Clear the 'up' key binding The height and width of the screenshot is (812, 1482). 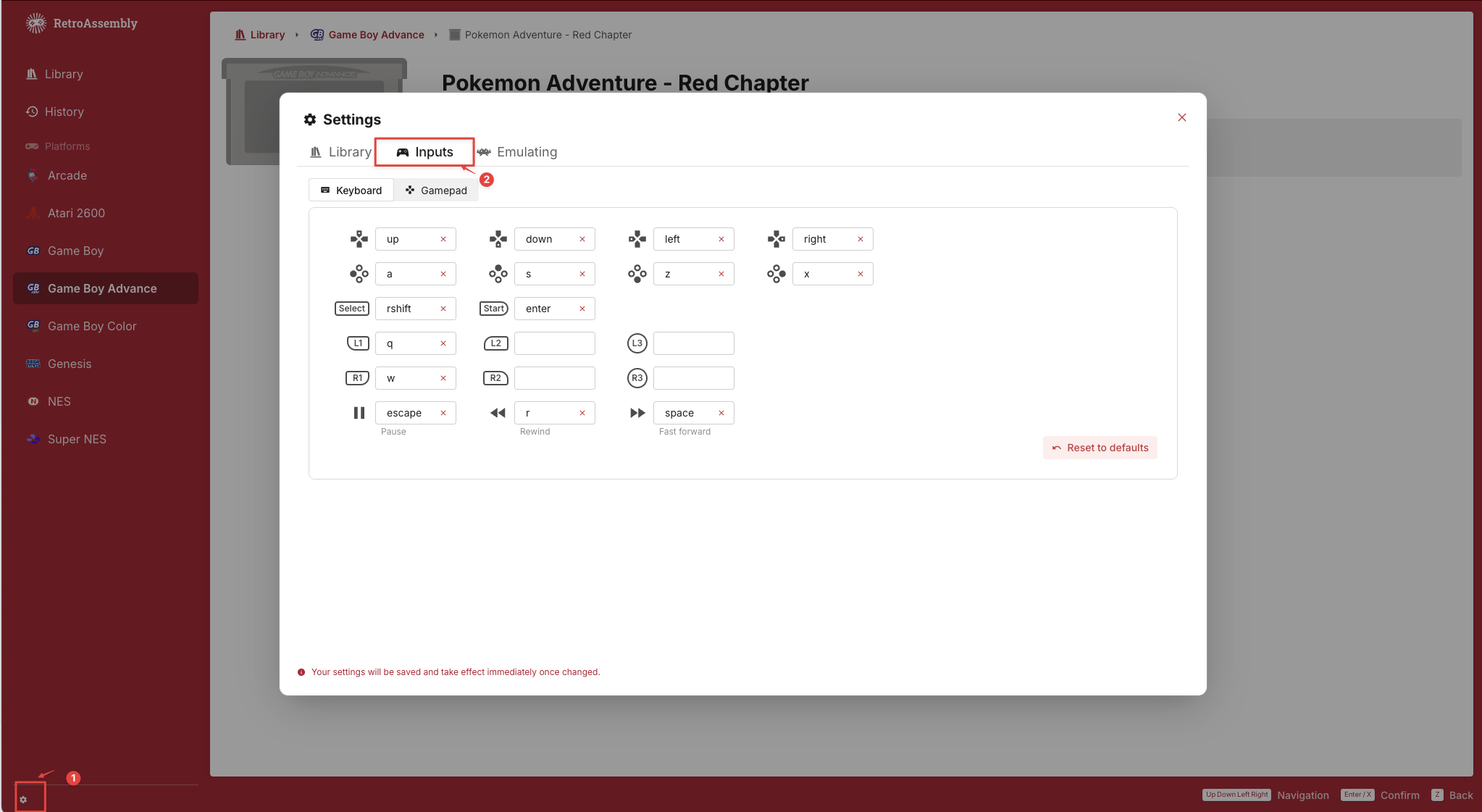tap(443, 239)
